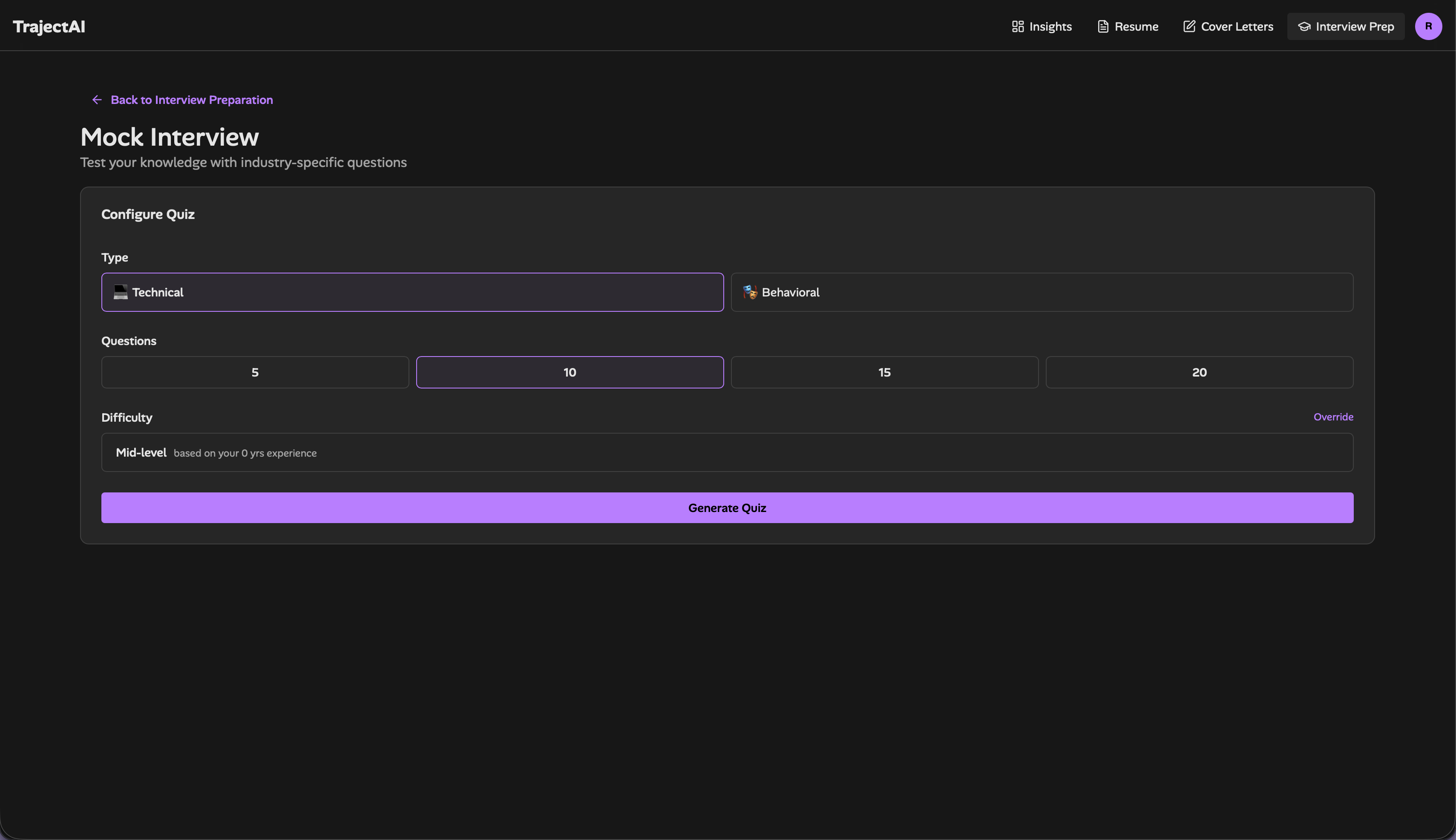The height and width of the screenshot is (840, 1456).
Task: Choose 10 questions
Action: click(x=570, y=372)
